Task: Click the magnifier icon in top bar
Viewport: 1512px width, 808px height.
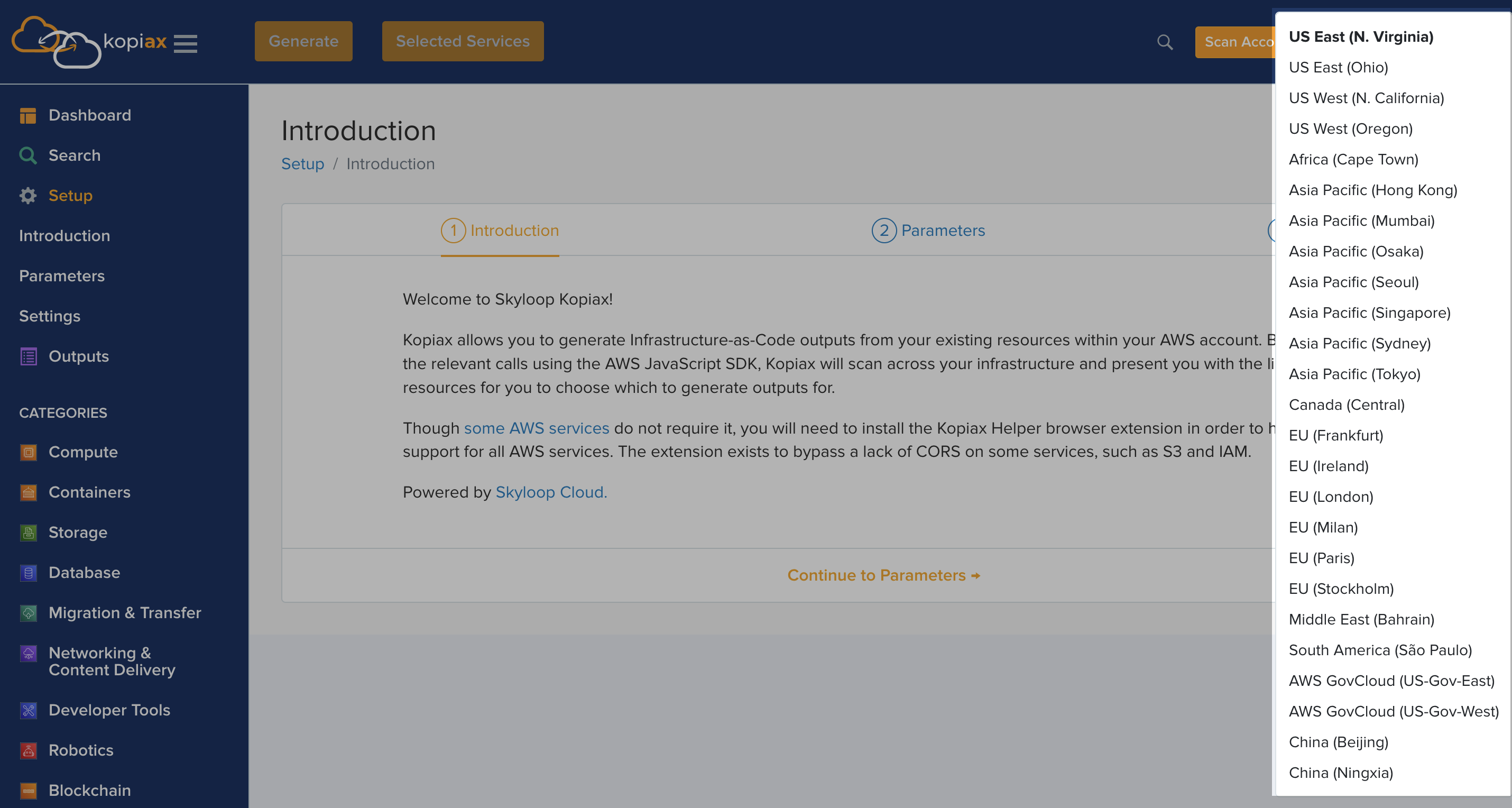Action: 1165,42
